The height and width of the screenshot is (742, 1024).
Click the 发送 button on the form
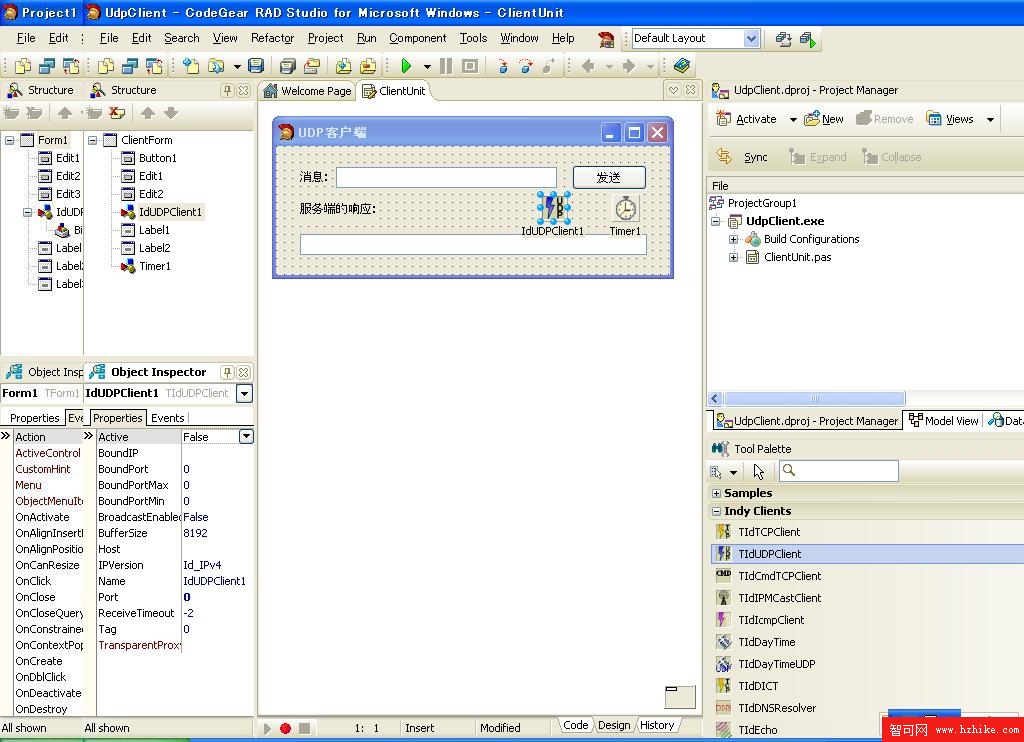pyautogui.click(x=609, y=177)
